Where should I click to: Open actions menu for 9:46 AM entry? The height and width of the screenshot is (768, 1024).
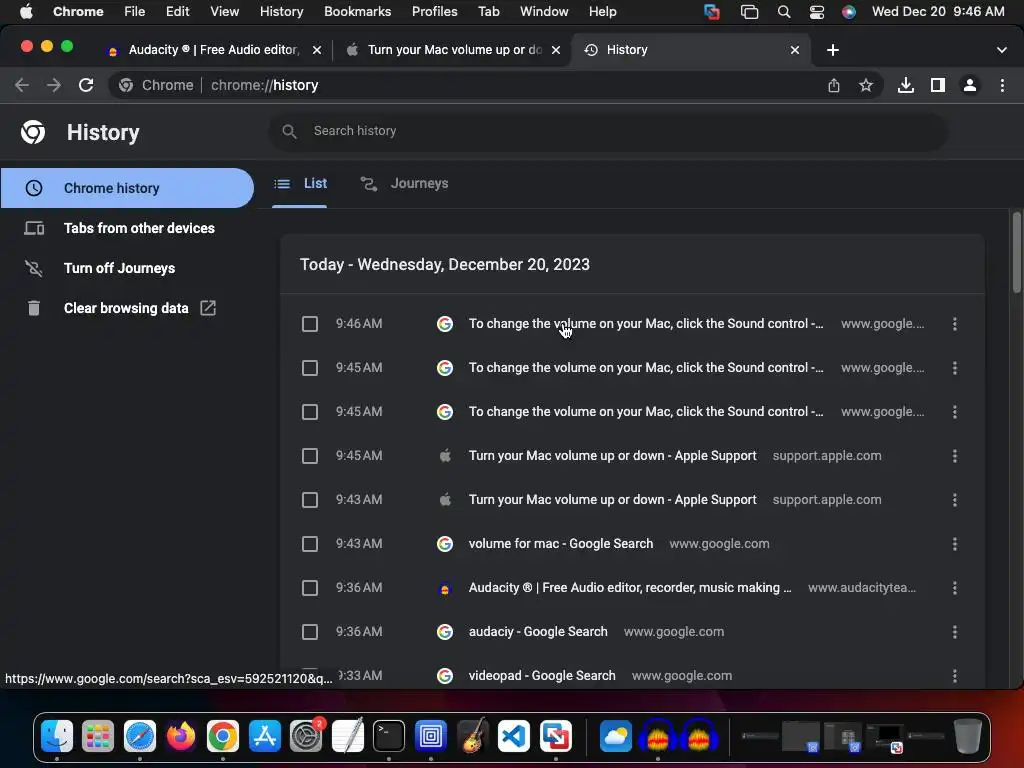955,324
